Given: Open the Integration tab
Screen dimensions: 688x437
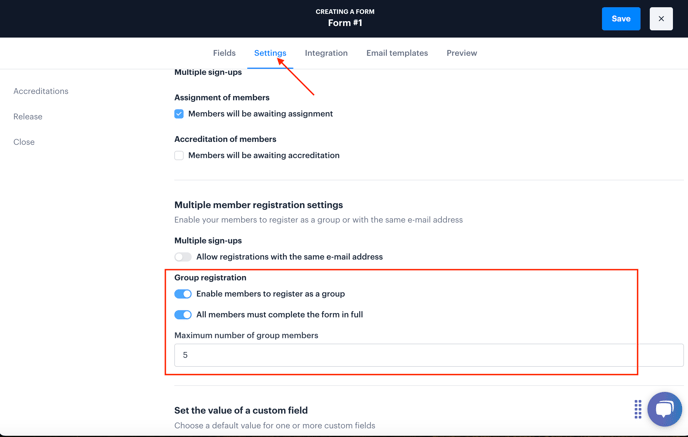Looking at the screenshot, I should tap(326, 53).
